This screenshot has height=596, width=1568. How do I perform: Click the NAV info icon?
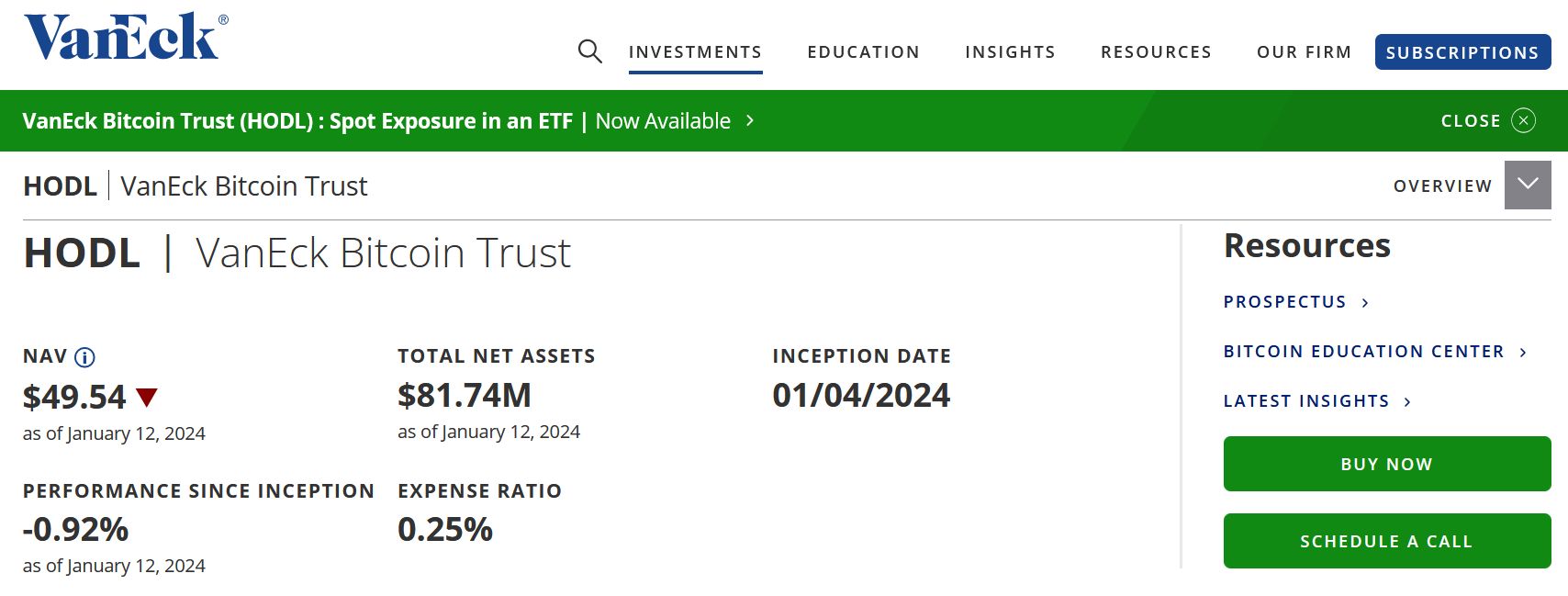[84, 357]
